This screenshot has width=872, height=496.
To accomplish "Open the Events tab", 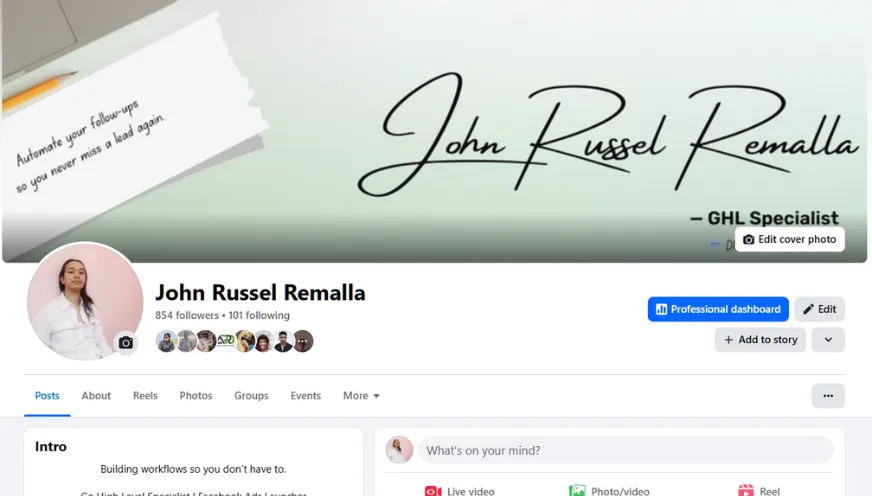I will 305,396.
